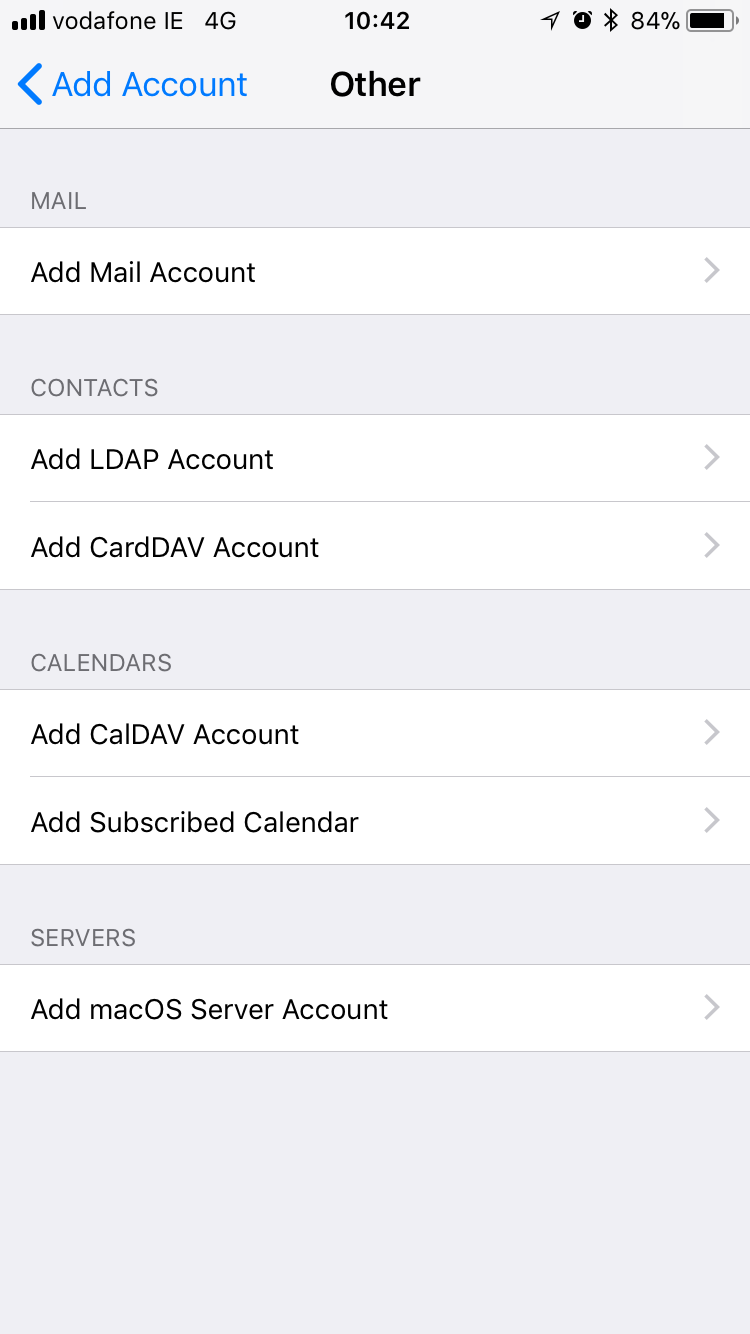Open Add CalDAV Account option

(375, 733)
